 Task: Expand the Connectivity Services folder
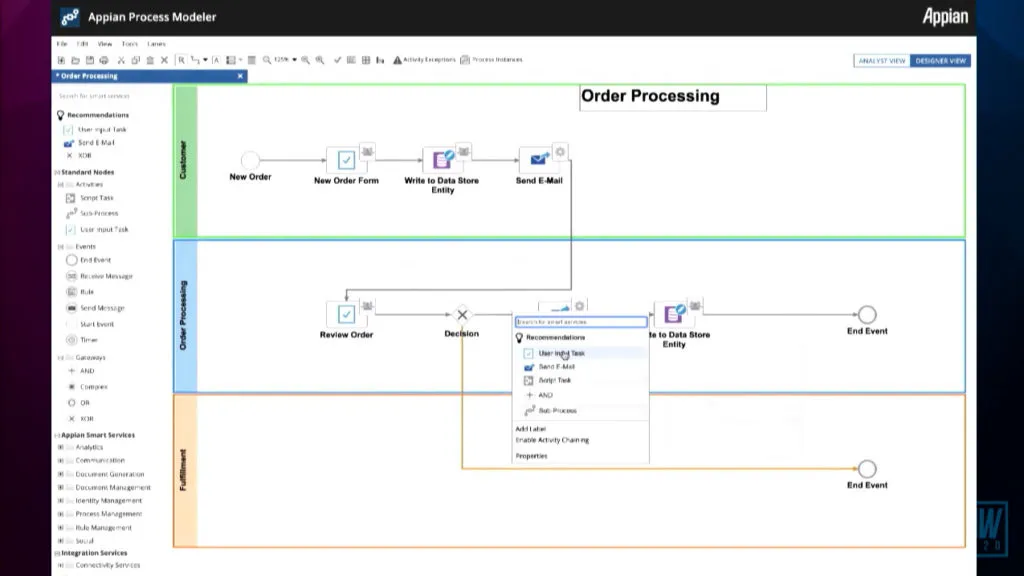[61, 566]
